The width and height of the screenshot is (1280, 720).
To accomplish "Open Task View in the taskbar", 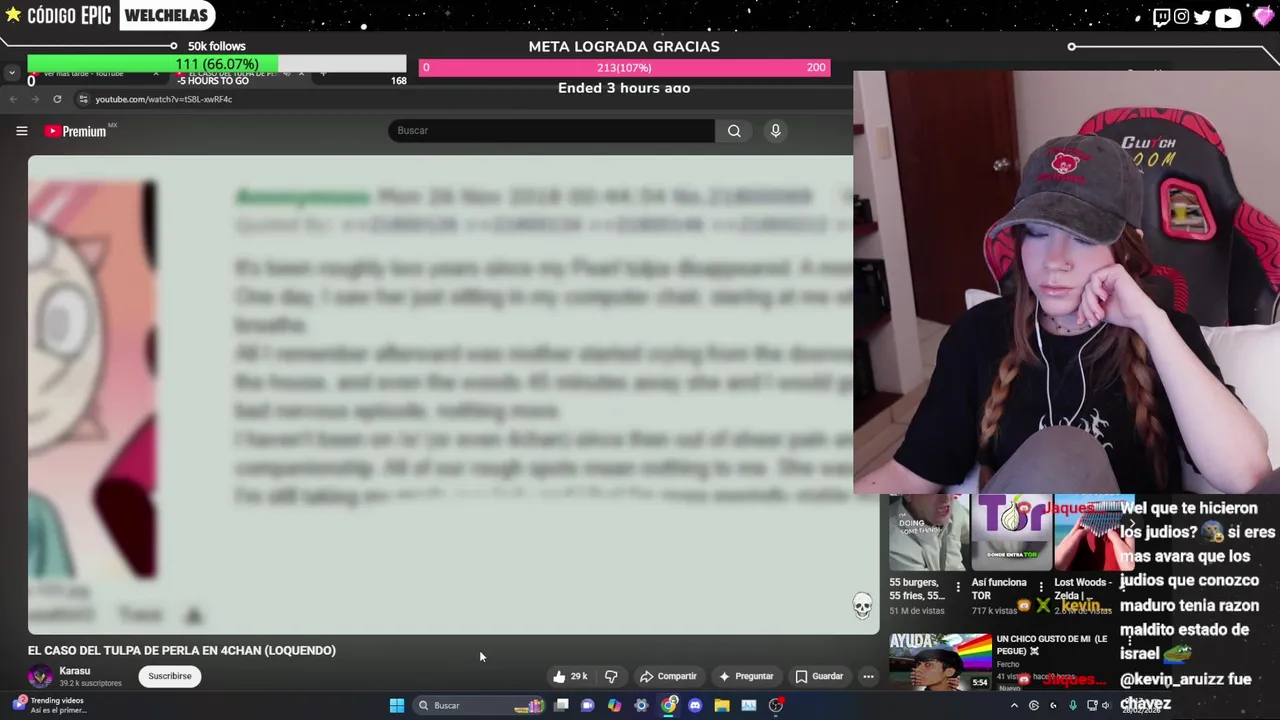I will 562,705.
